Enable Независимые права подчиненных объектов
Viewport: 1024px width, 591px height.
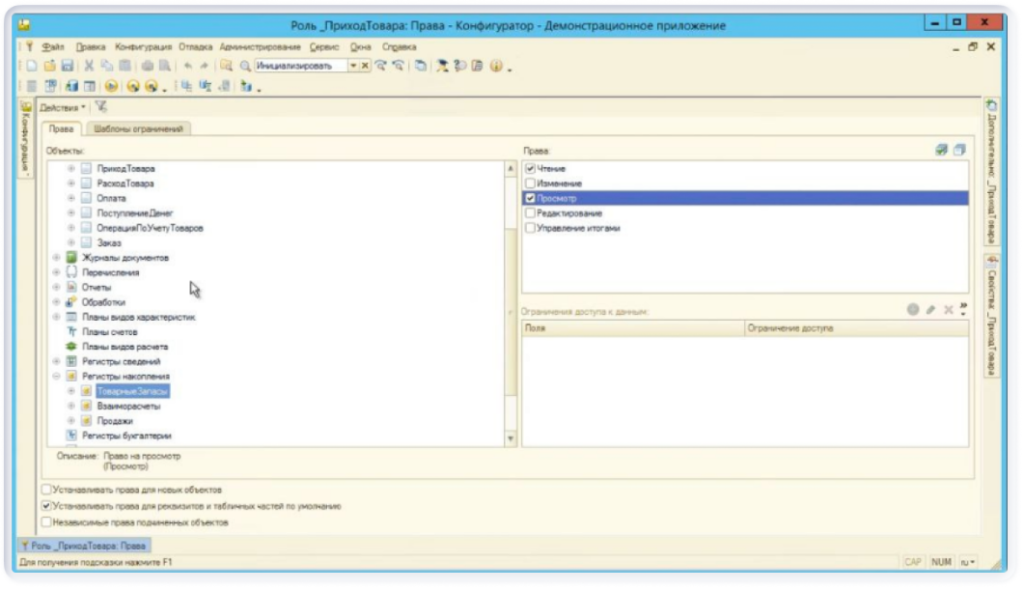47,522
